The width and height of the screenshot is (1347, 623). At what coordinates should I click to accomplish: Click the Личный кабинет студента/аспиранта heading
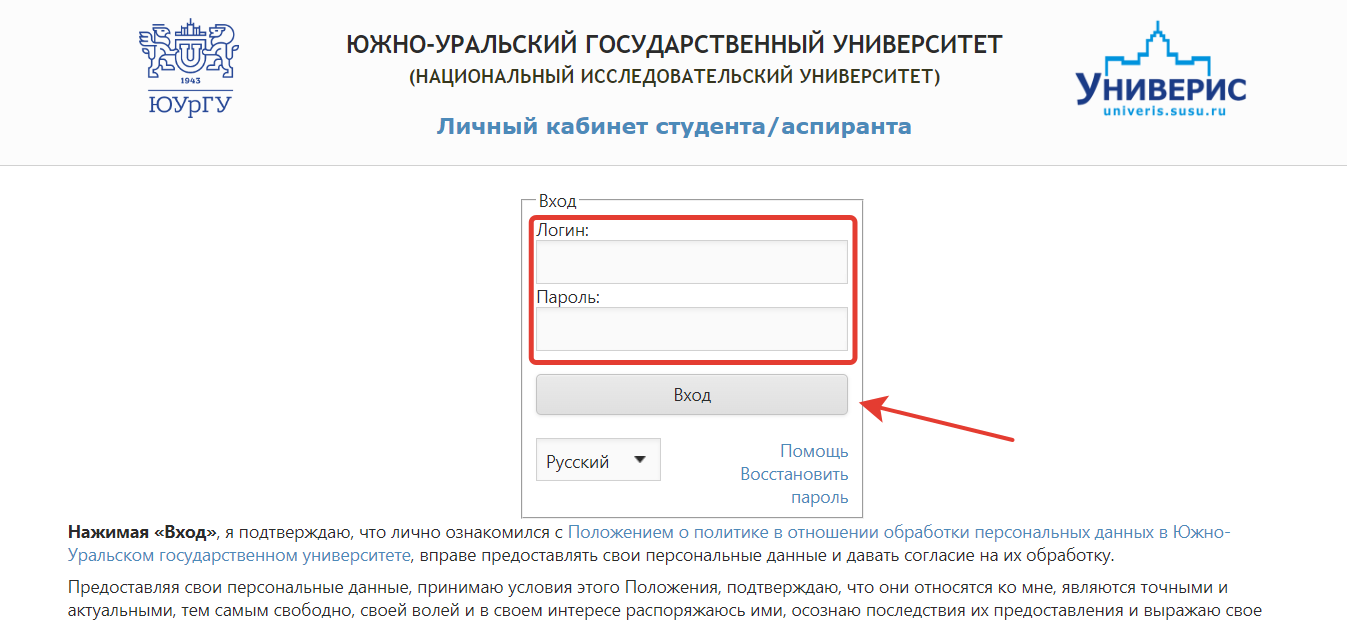(x=673, y=127)
